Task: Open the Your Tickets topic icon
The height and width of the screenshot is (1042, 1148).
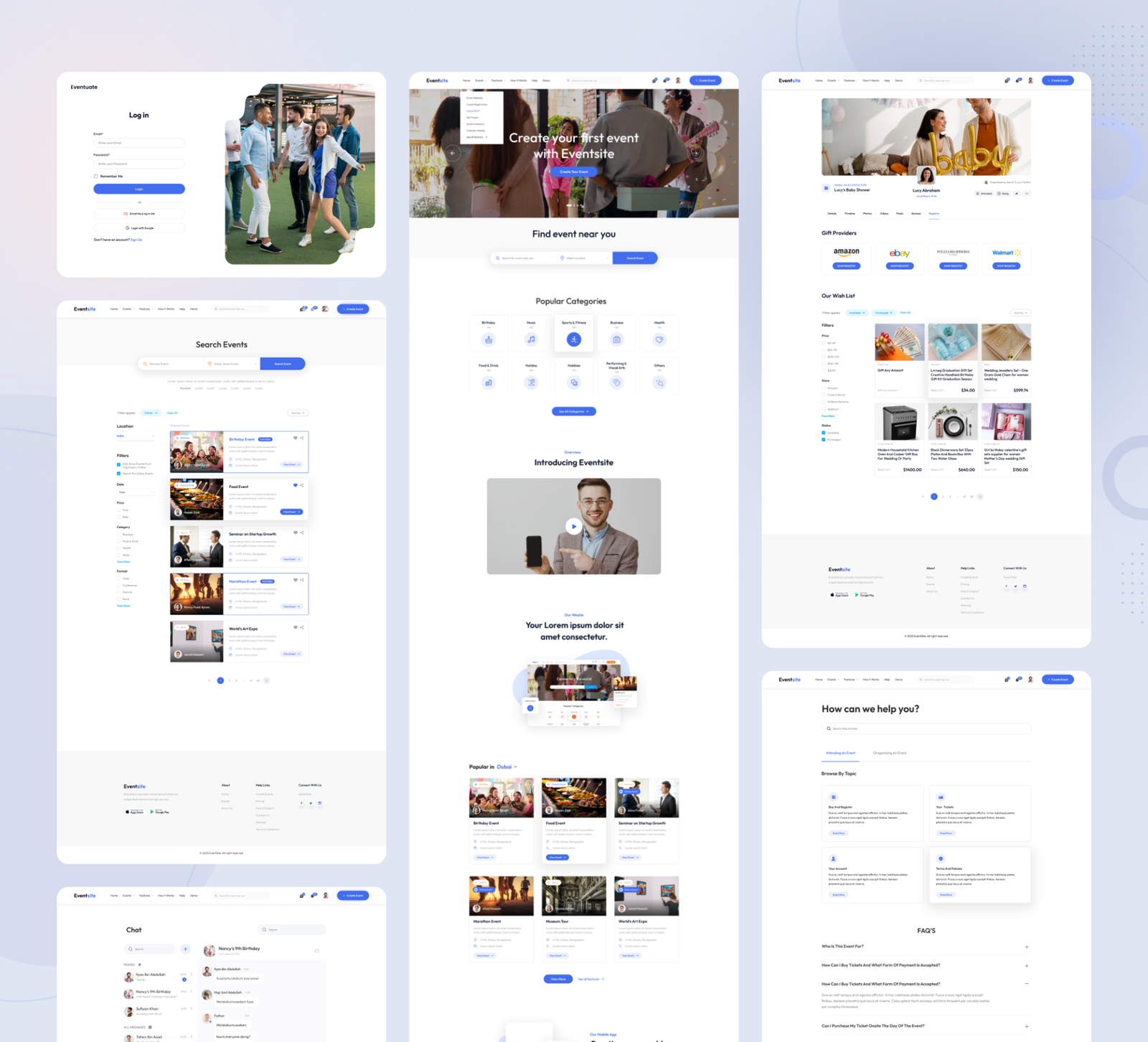Action: 941,797
